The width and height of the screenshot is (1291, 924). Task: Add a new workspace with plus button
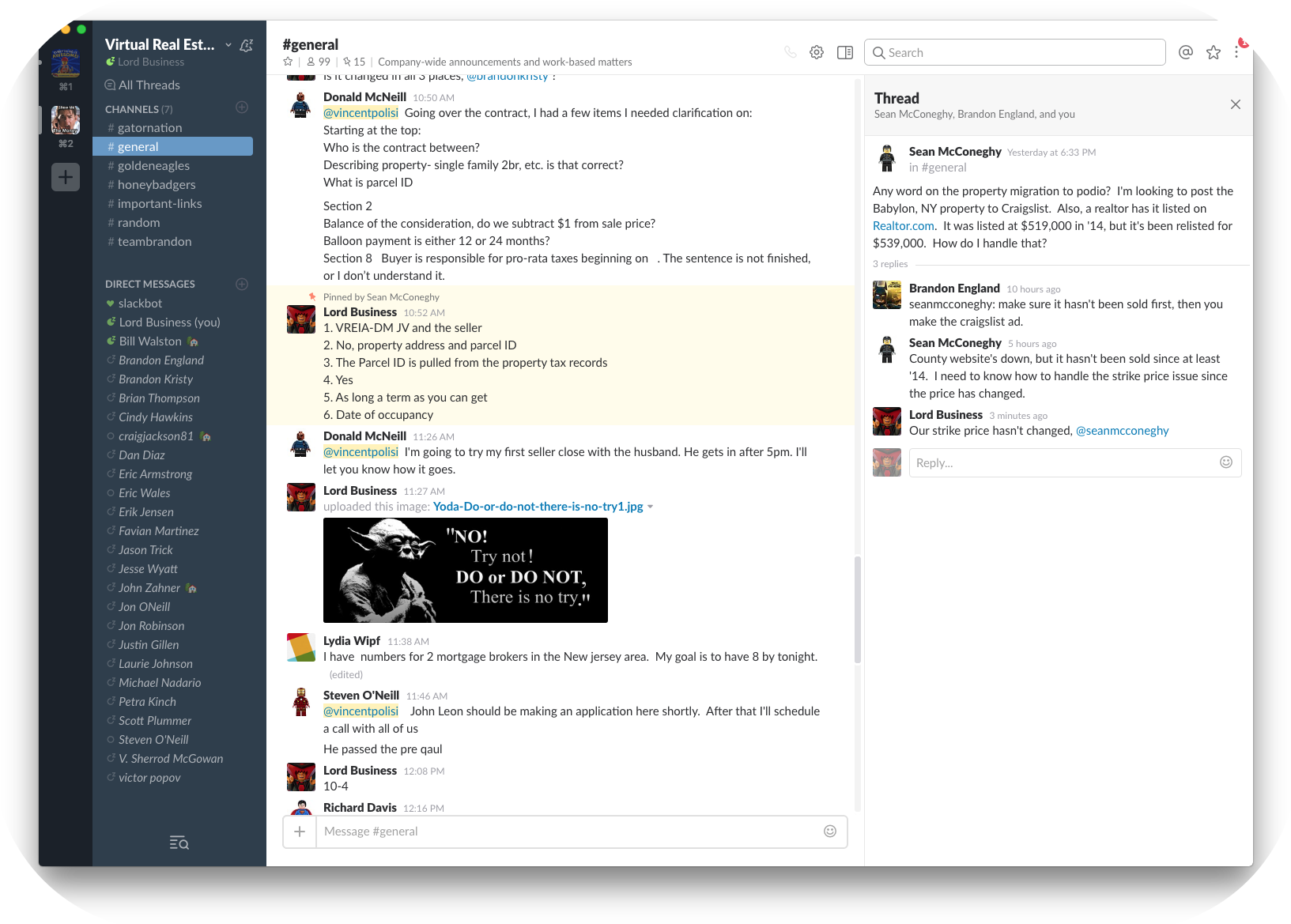tap(66, 177)
